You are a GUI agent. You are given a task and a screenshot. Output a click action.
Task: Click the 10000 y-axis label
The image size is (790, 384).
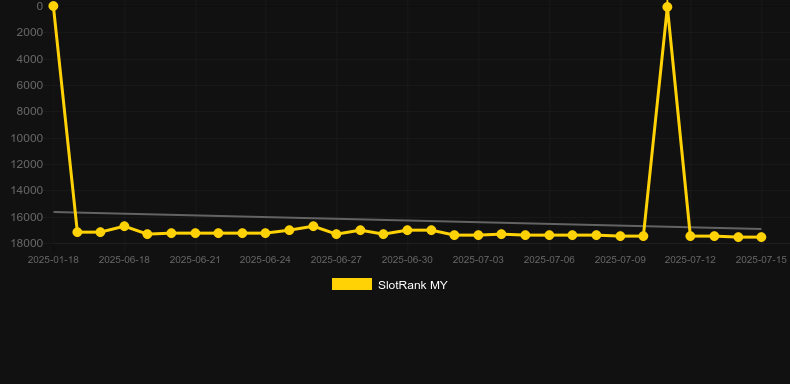pos(27,138)
